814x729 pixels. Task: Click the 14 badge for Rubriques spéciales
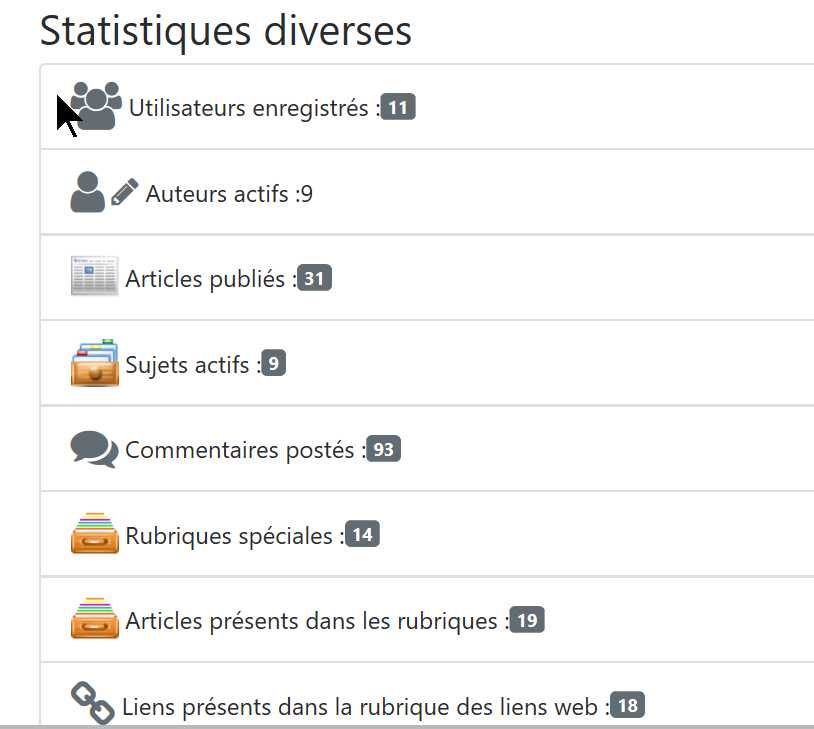(x=362, y=535)
